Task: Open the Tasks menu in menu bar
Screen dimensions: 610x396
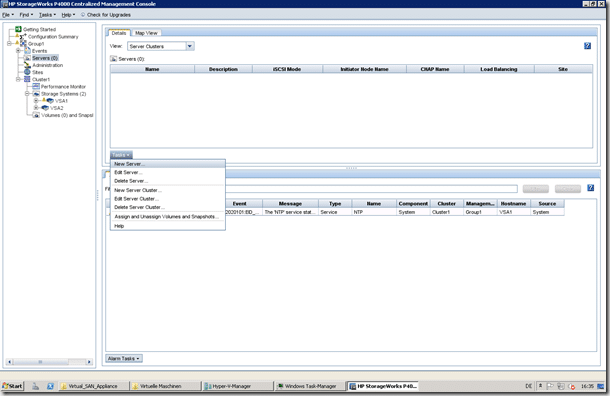Action: pyautogui.click(x=47, y=15)
